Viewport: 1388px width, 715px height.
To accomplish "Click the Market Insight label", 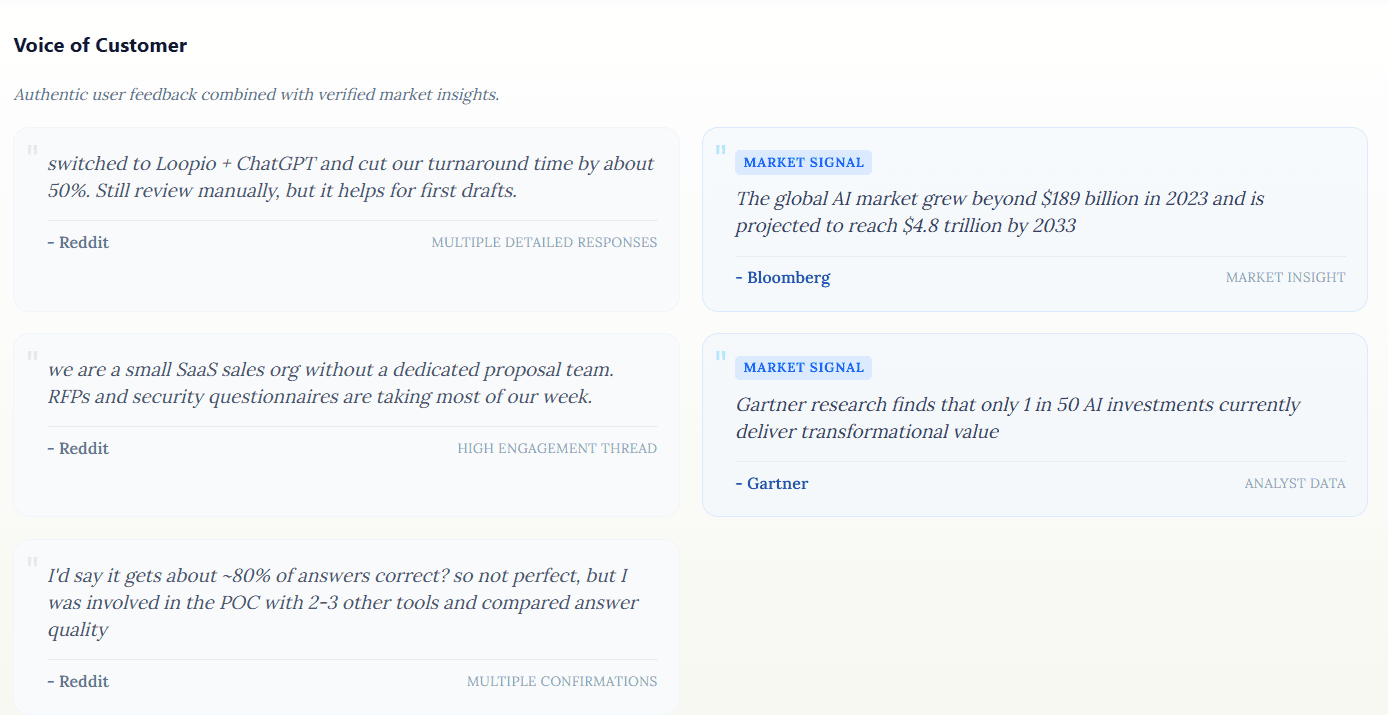I will point(1285,278).
